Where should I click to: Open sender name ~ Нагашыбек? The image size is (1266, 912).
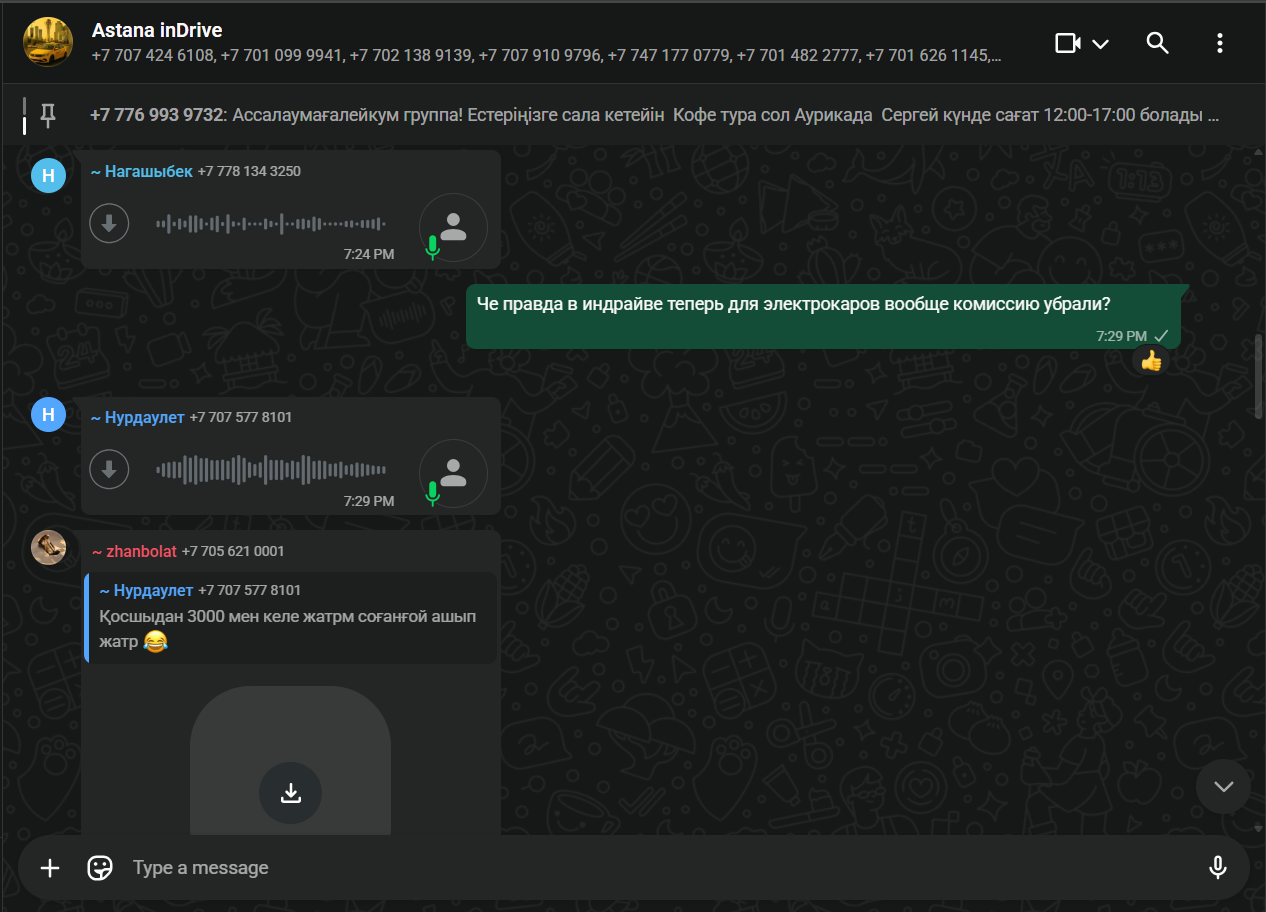[142, 171]
